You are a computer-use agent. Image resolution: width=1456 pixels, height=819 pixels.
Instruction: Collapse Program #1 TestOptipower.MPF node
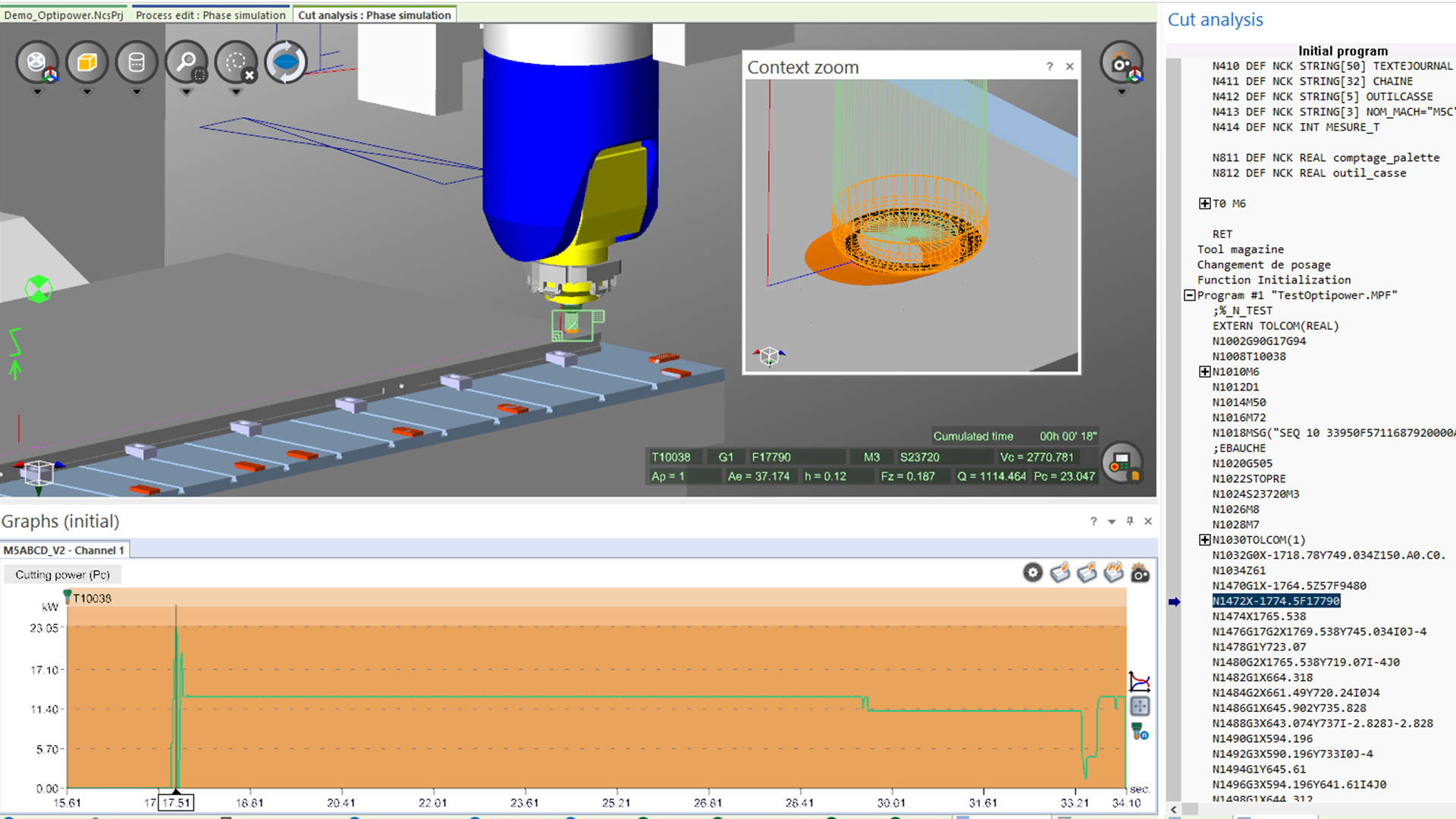click(1189, 295)
